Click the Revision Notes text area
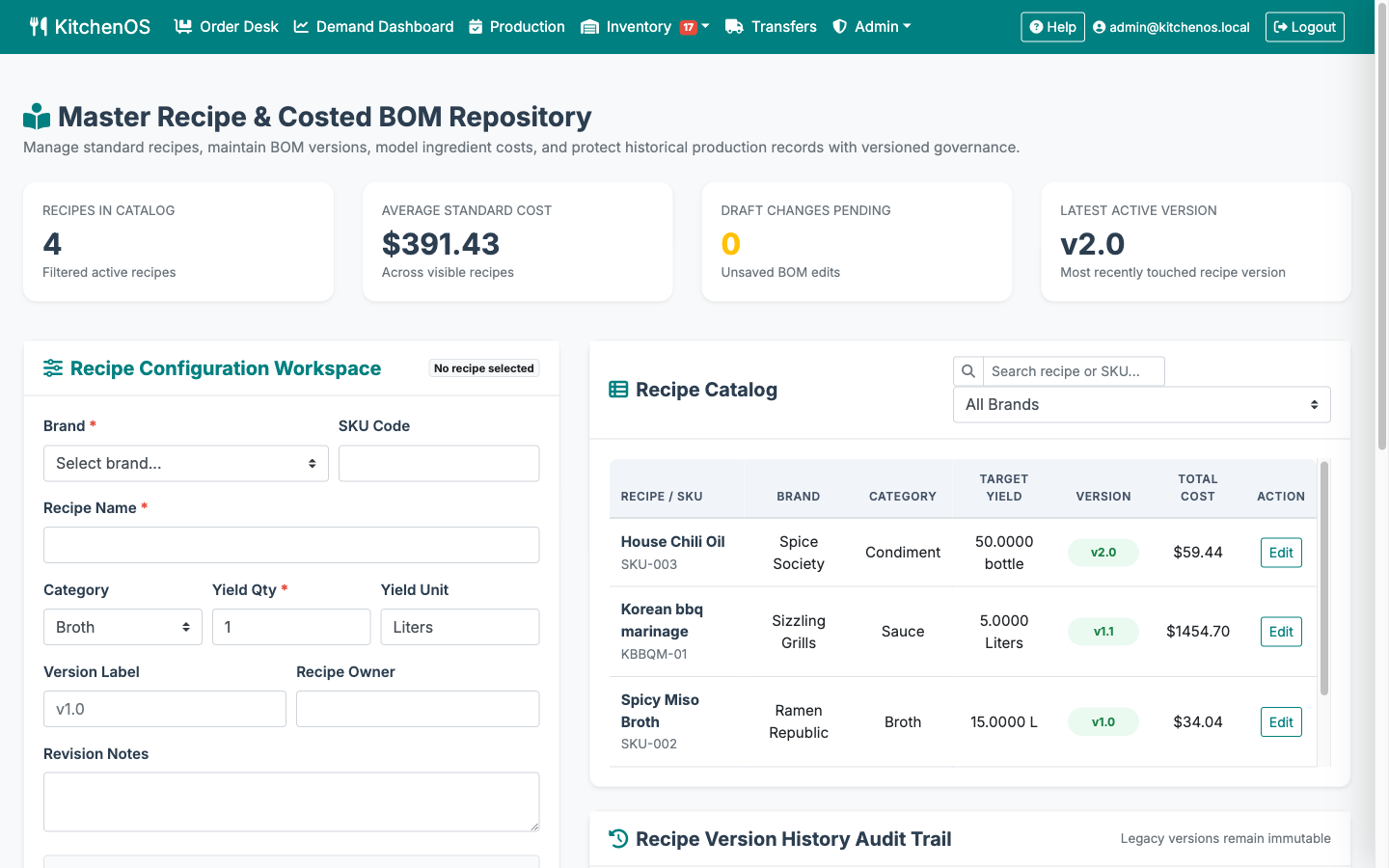Image resolution: width=1389 pixels, height=868 pixels. pyautogui.click(x=291, y=801)
